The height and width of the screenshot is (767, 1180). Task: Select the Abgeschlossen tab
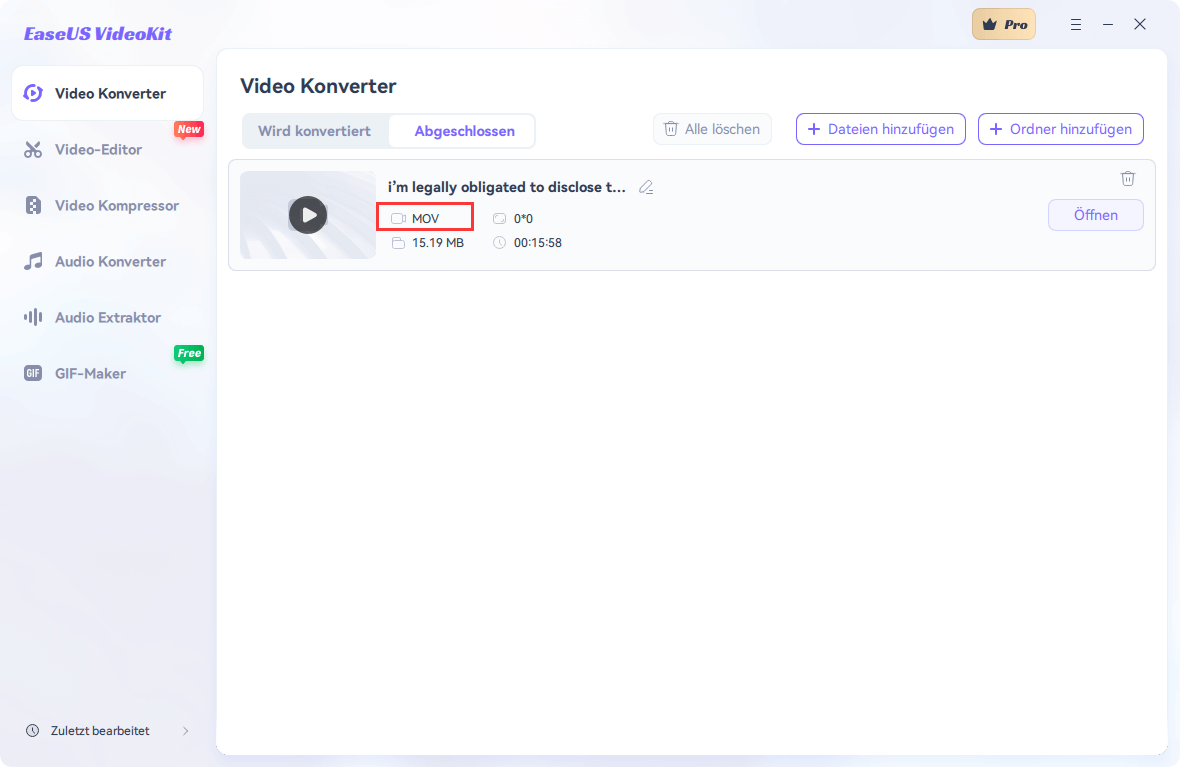tap(464, 131)
